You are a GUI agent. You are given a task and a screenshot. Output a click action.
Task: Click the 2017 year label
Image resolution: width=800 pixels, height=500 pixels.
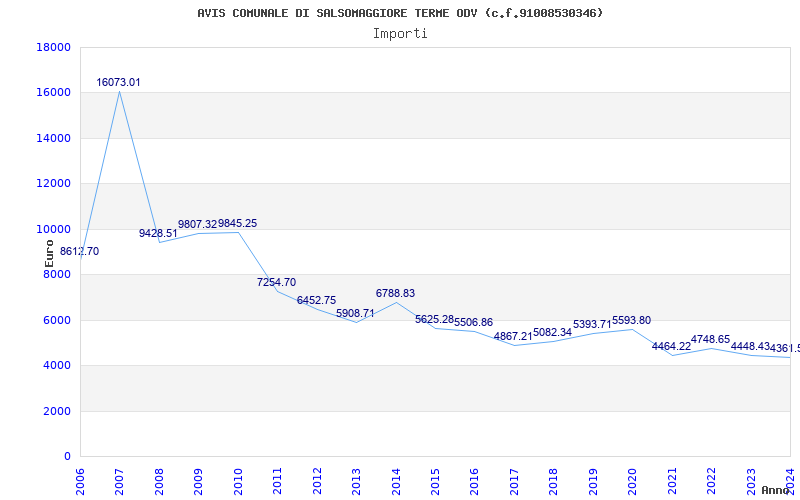(x=514, y=481)
